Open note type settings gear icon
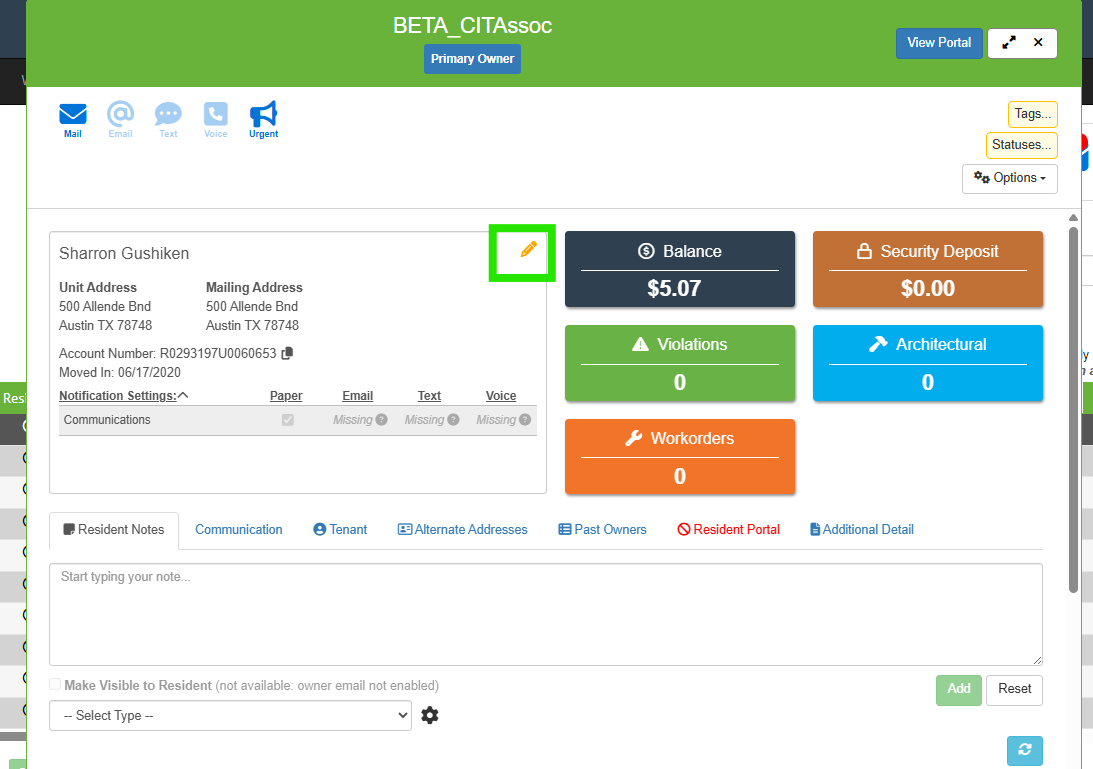 click(430, 715)
